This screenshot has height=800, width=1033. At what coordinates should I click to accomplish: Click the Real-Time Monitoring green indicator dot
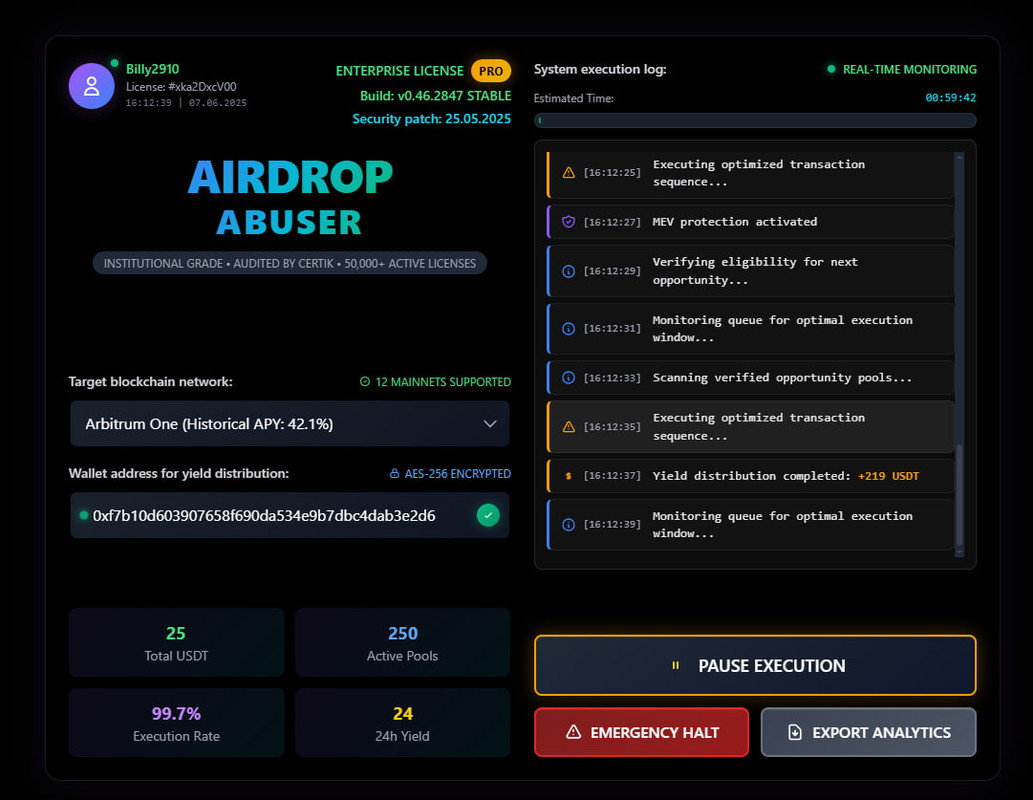click(831, 69)
